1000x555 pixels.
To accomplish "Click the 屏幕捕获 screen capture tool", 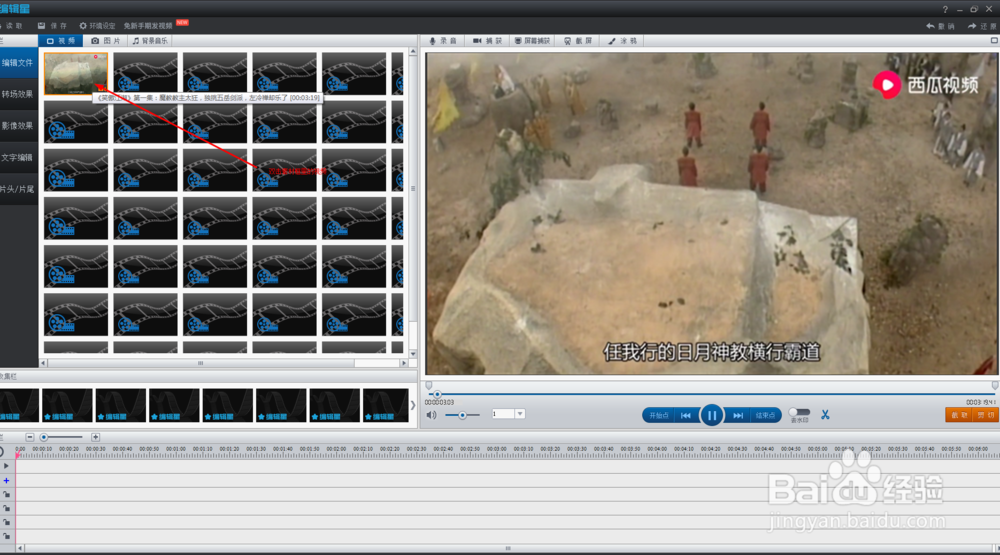I will 532,41.
